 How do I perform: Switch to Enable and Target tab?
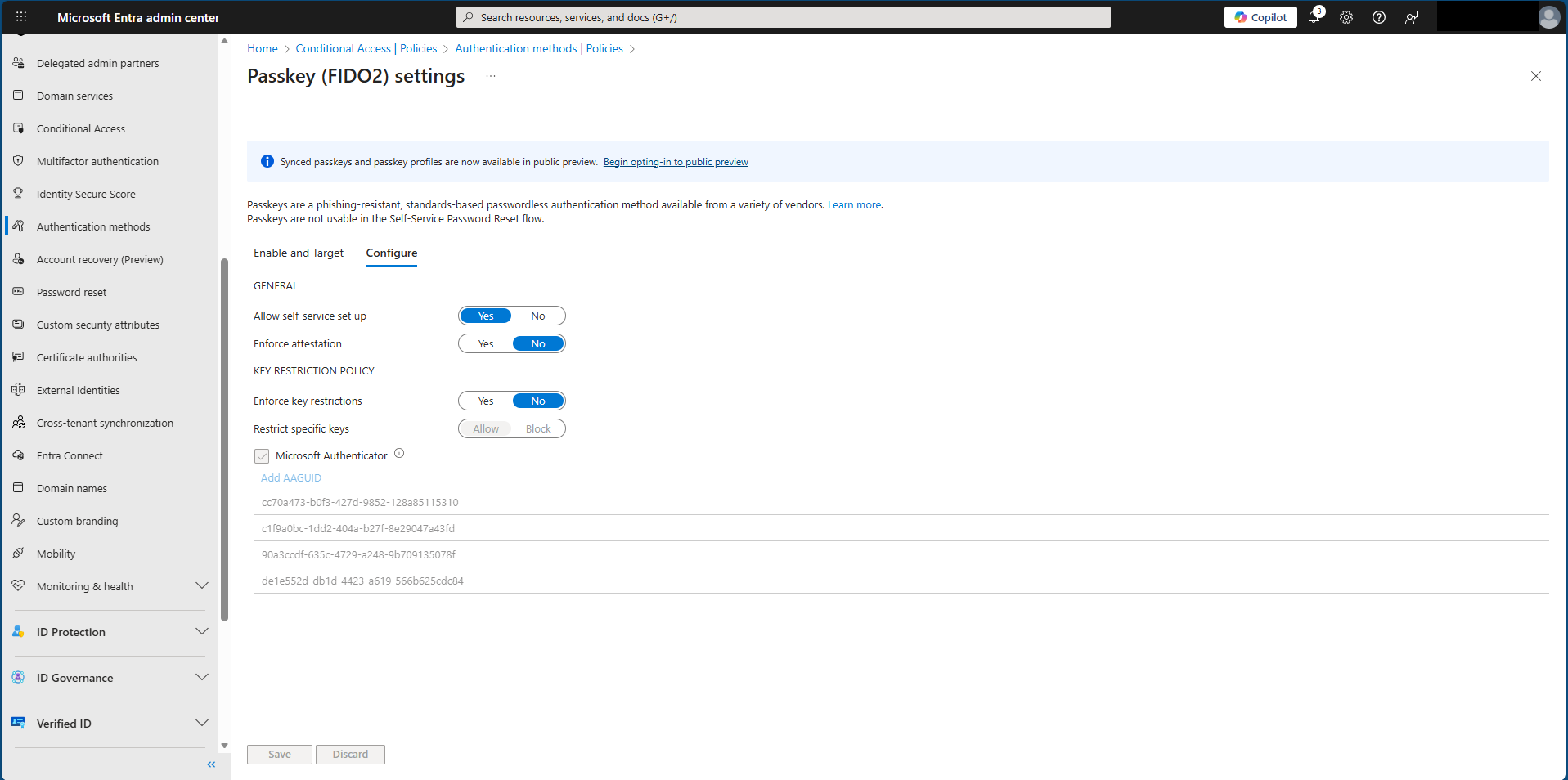pyautogui.click(x=299, y=253)
